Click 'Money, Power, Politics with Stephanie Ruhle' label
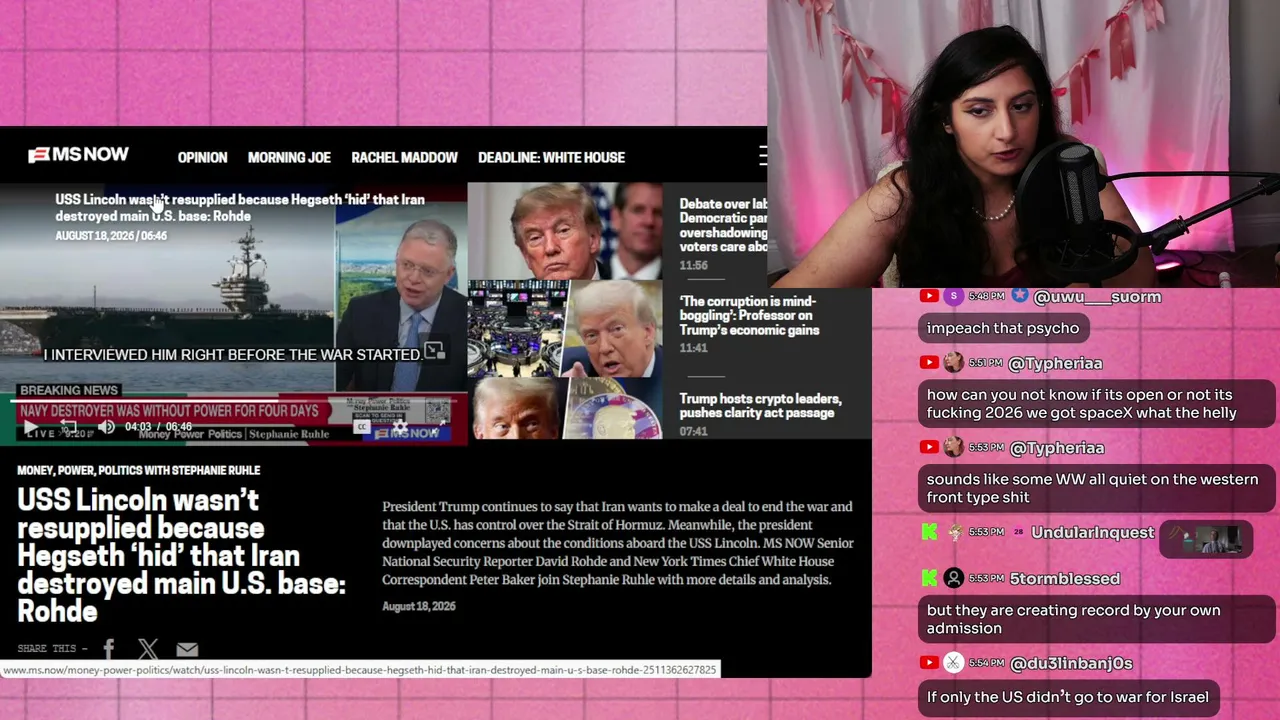The width and height of the screenshot is (1280, 720). point(138,470)
